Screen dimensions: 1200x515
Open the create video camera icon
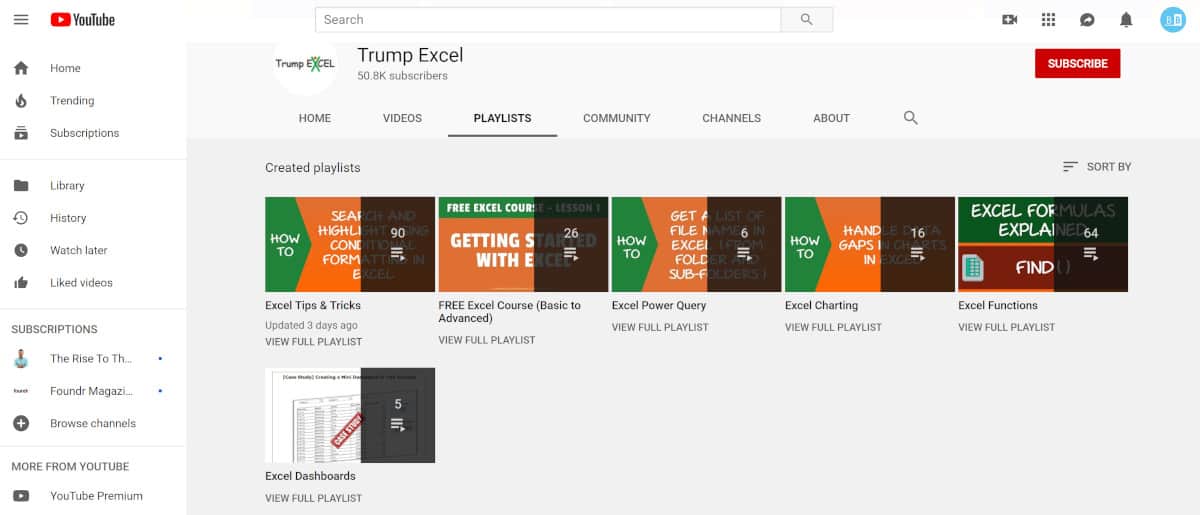[x=1009, y=19]
